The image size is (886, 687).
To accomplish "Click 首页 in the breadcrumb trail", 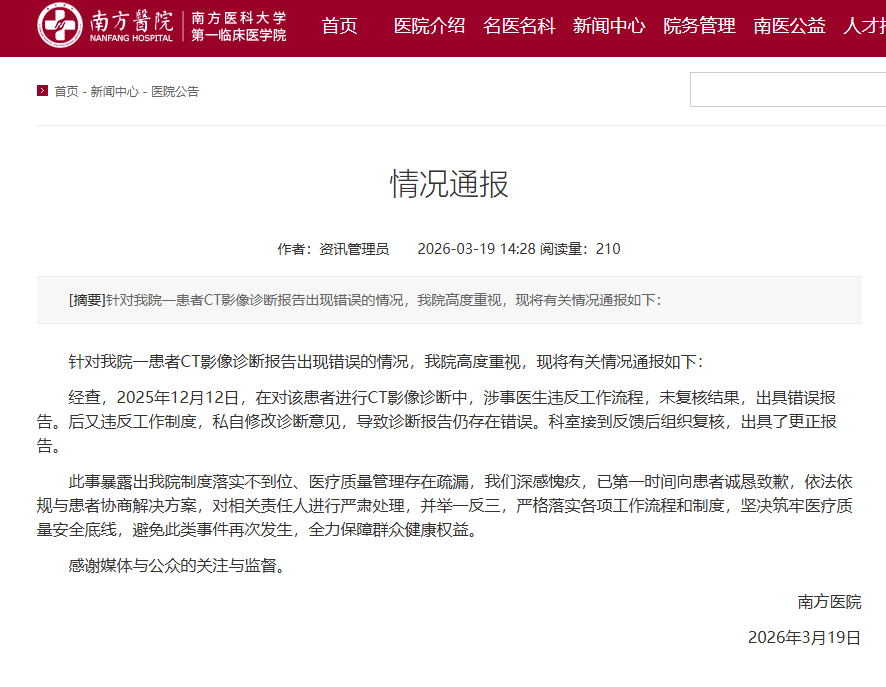I will [66, 91].
